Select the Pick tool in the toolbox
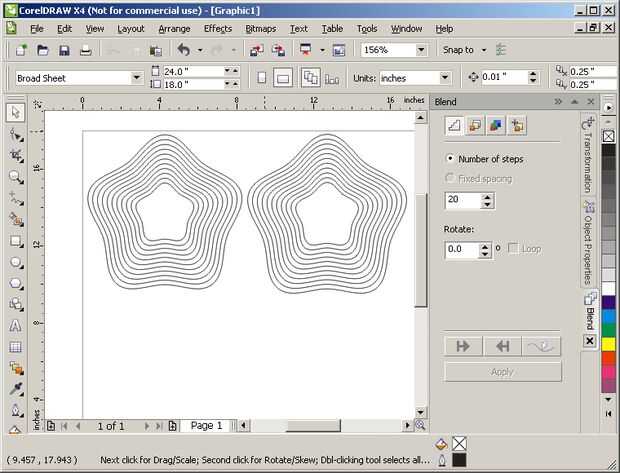This screenshot has height=473, width=620. 15,113
